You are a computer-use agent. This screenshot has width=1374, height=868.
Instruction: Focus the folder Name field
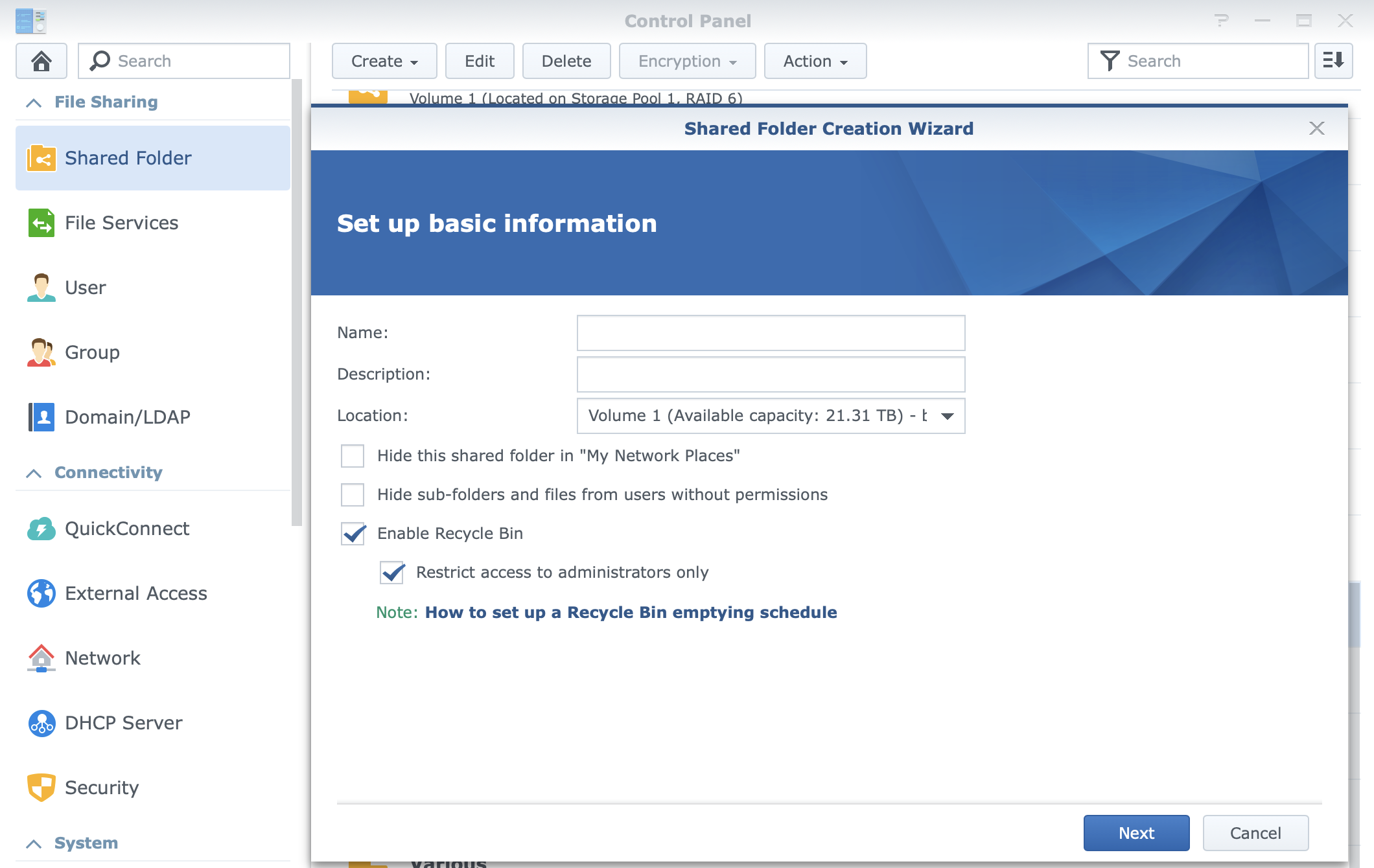771,333
